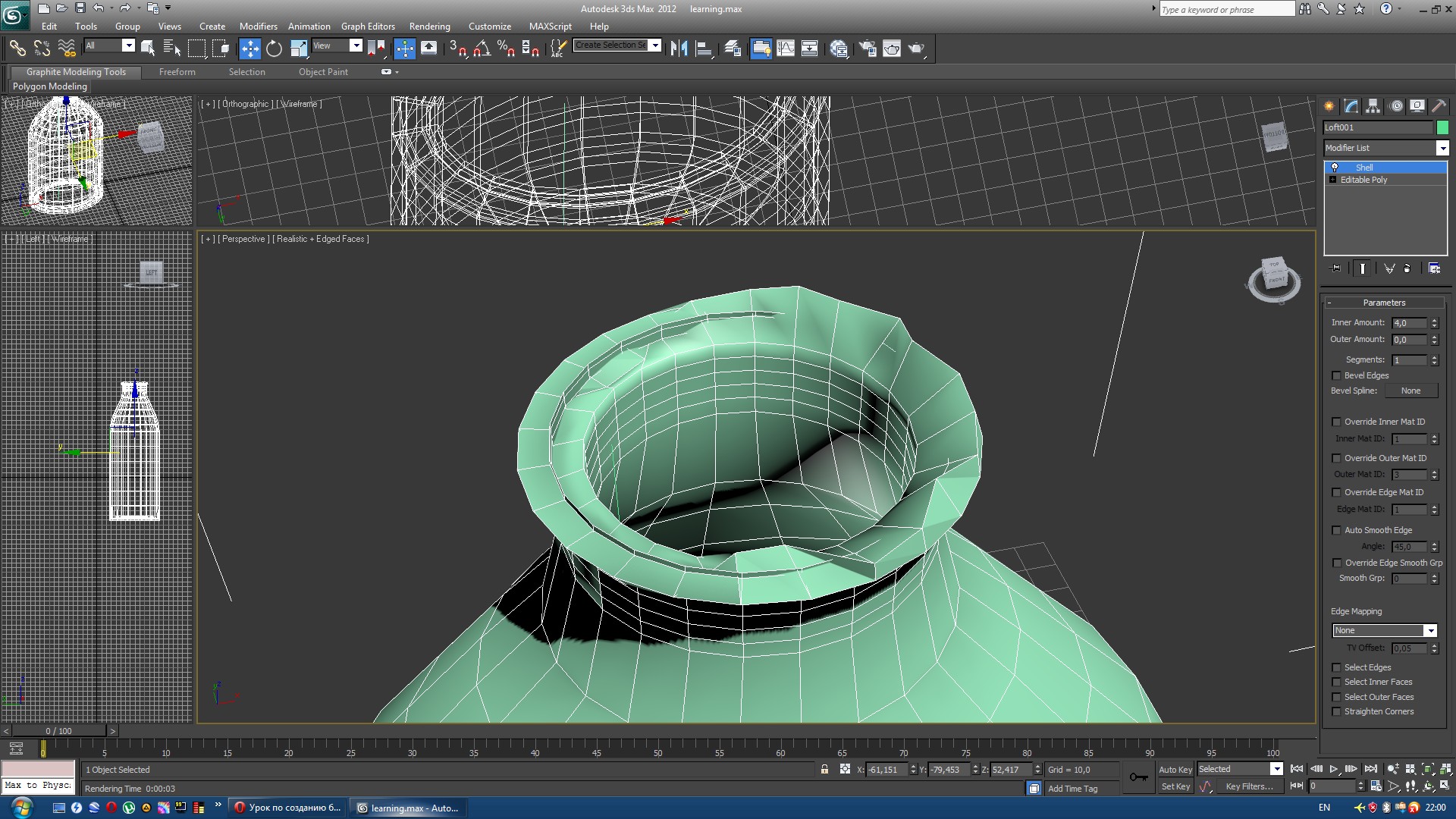Switch to the Freeform ribbon tab

(x=177, y=72)
